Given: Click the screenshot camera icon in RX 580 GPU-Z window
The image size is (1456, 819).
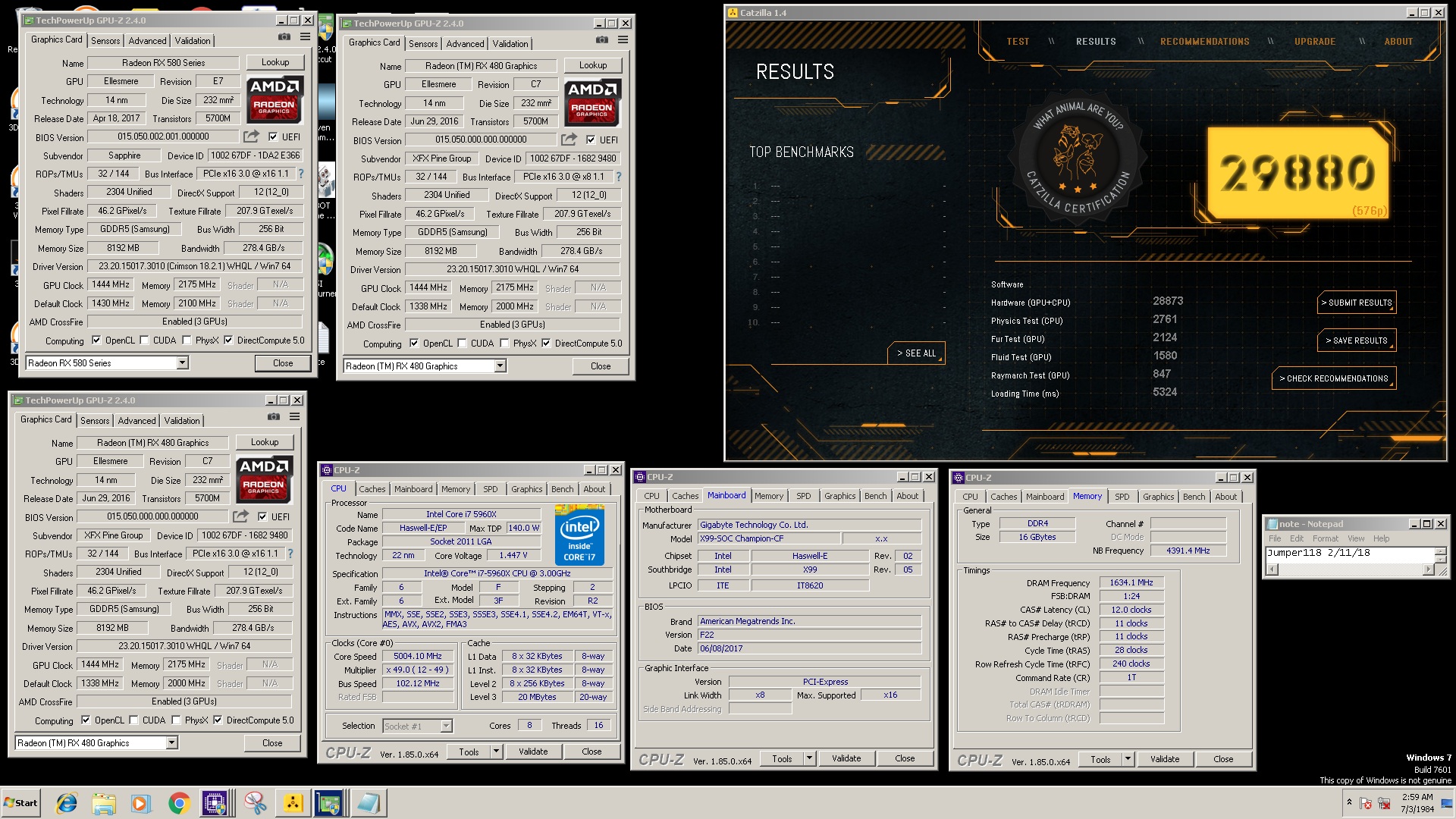Looking at the screenshot, I should click(x=284, y=37).
